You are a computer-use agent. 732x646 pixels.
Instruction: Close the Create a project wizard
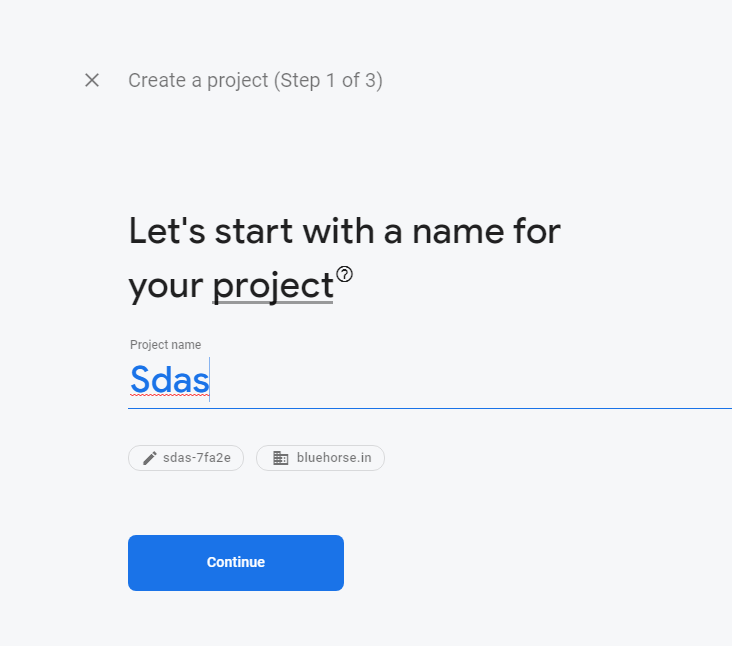coord(92,80)
